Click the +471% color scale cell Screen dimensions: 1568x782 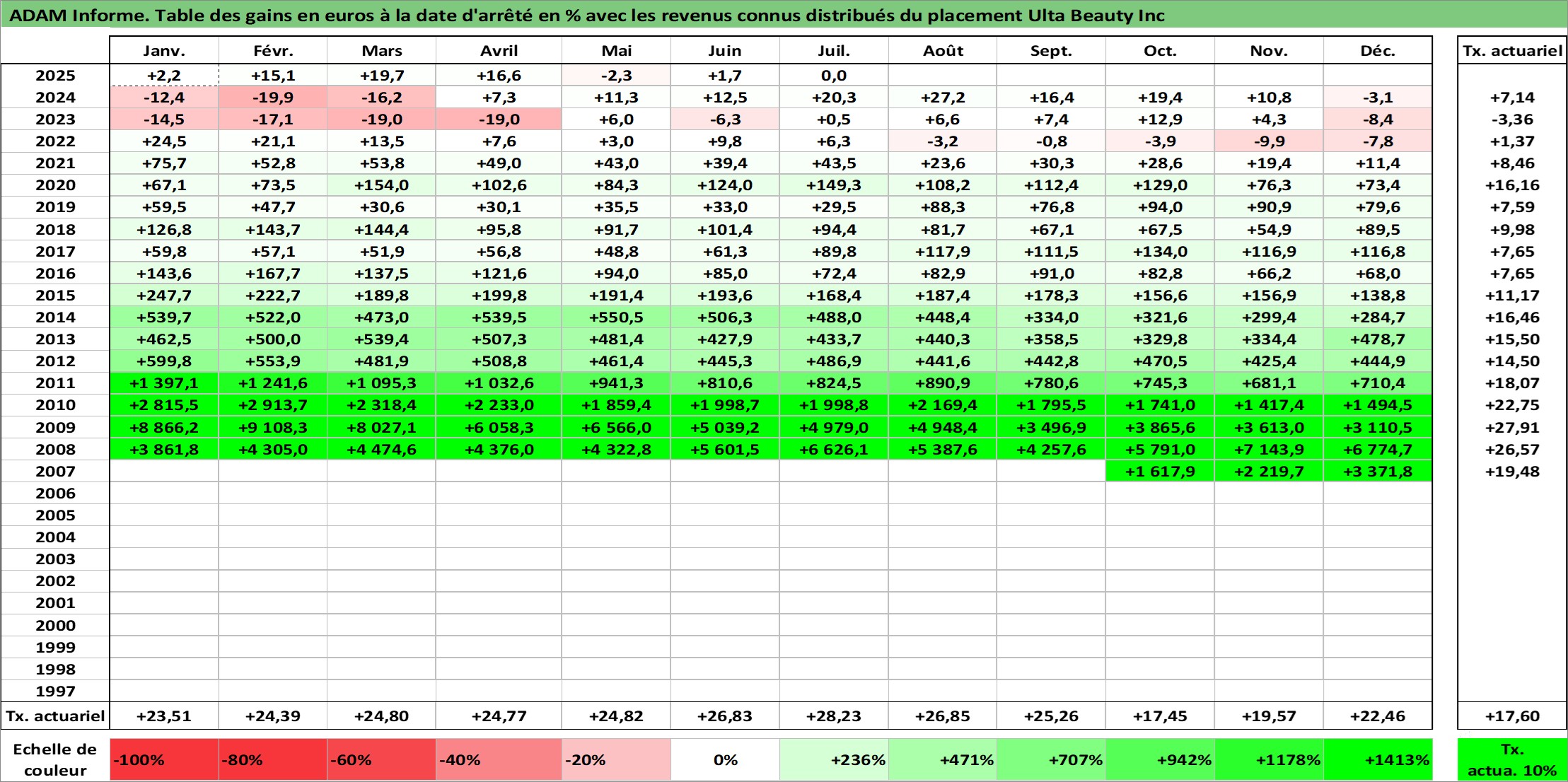(942, 760)
